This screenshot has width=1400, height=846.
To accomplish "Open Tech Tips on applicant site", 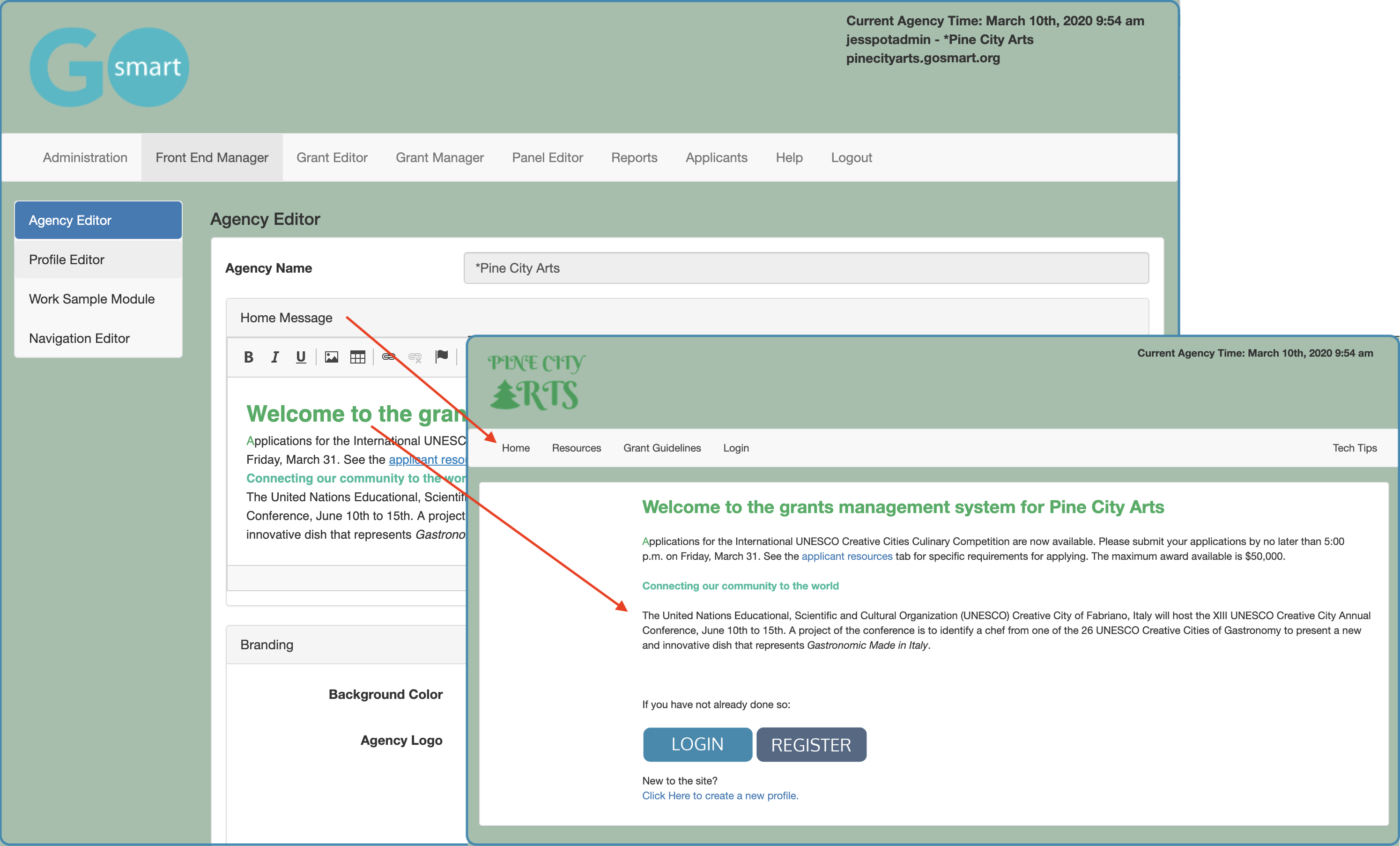I will pos(1355,448).
